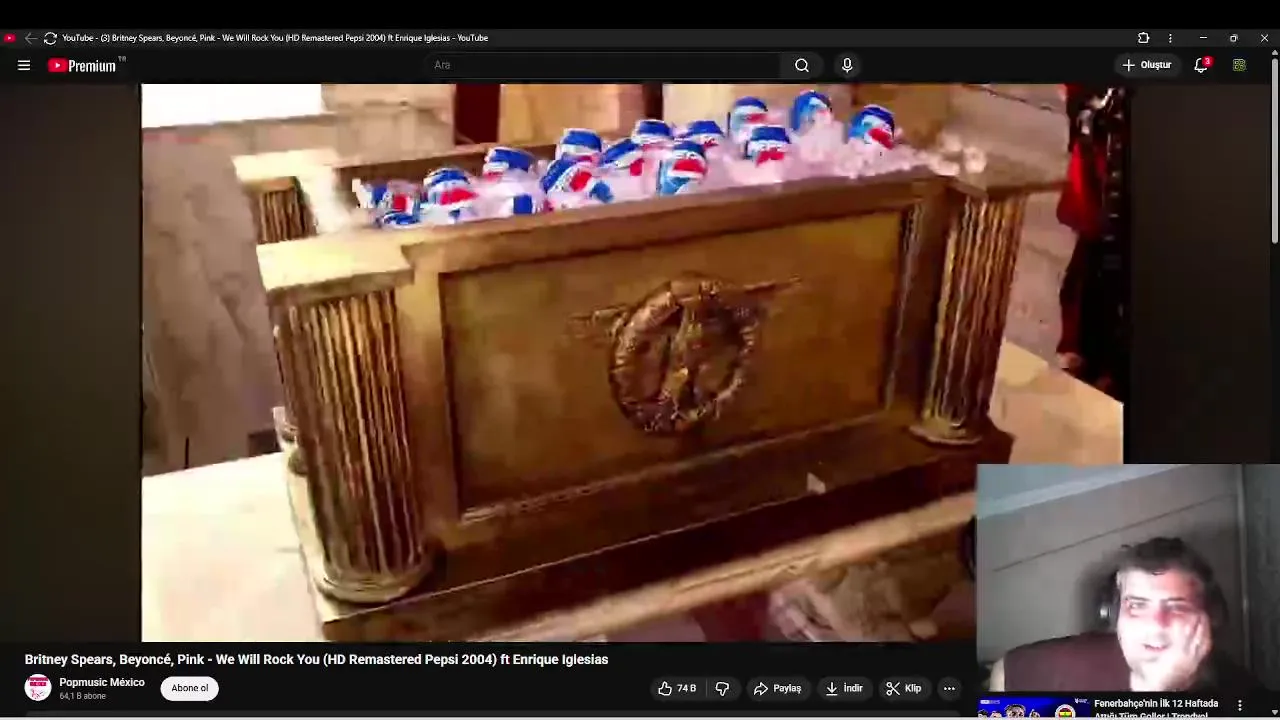
Task: Click the 64,1 B abone subscriber count
Action: coord(82,696)
